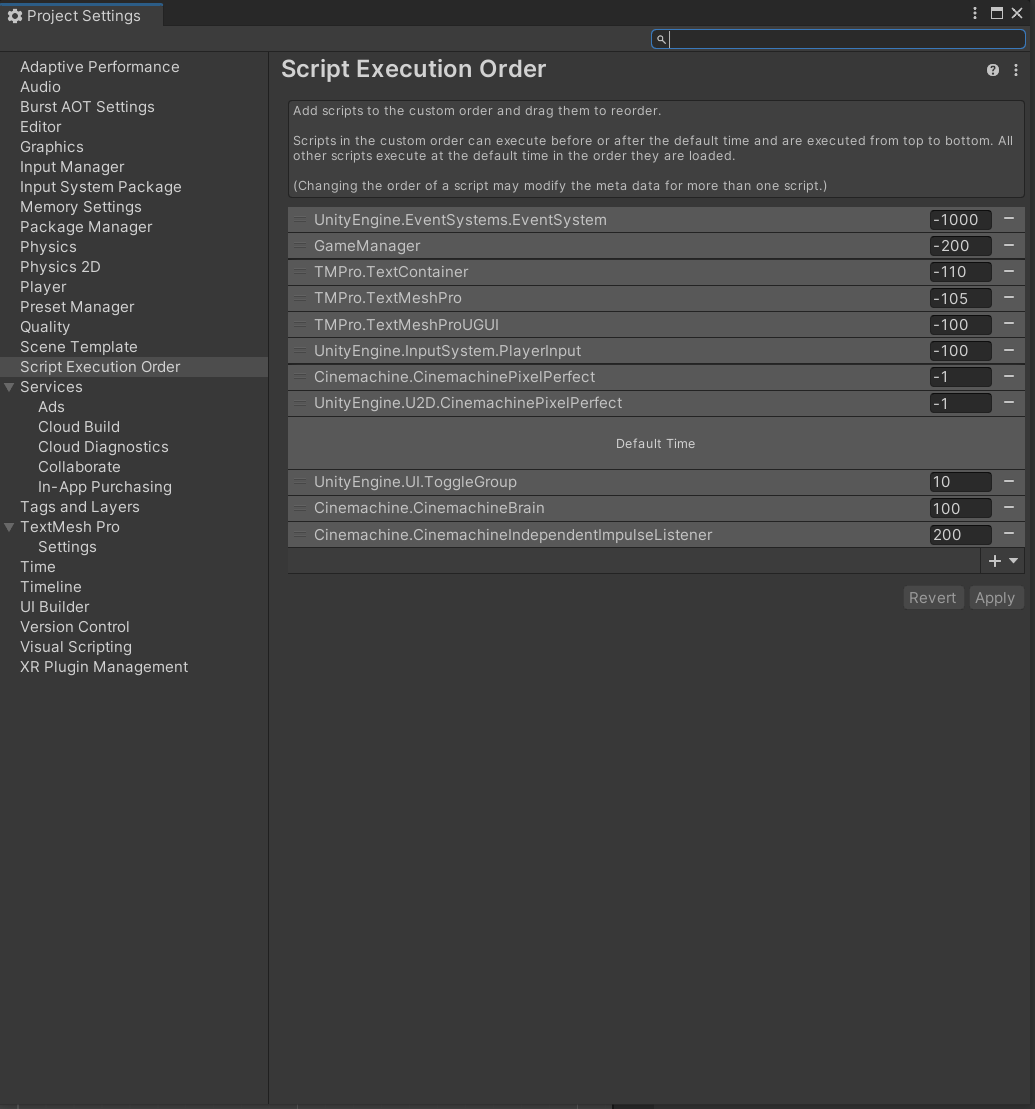Collapse the Services category
Screen dimensions: 1035x1109
(x=9, y=387)
